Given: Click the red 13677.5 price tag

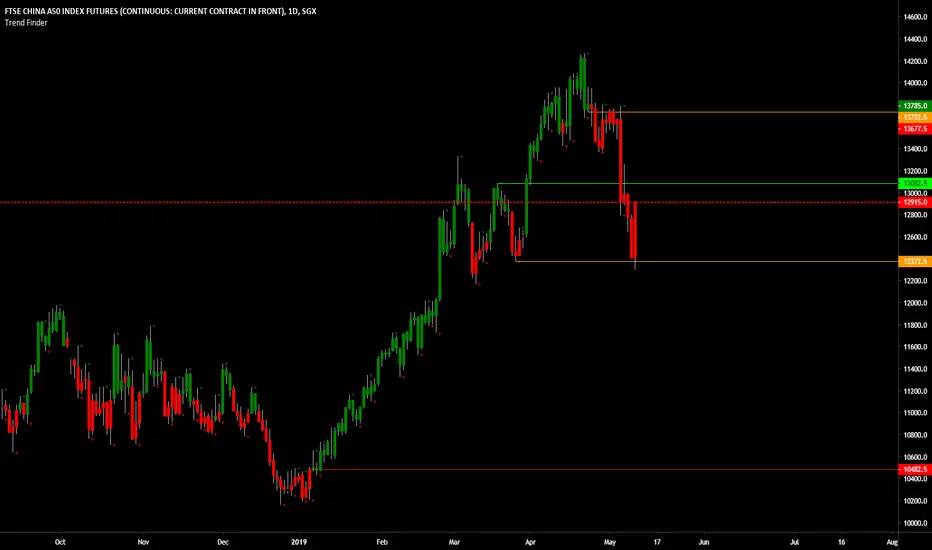Looking at the screenshot, I should coord(915,129).
